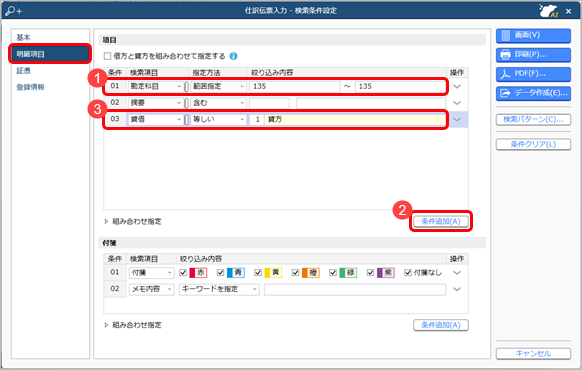Click the magnifier-plus search icon in title bar
Screen dimensions: 582x370
pyautogui.click(x=13, y=10)
